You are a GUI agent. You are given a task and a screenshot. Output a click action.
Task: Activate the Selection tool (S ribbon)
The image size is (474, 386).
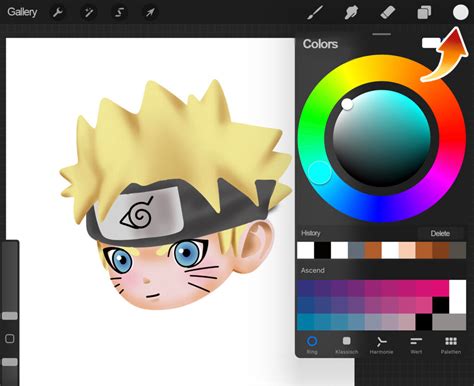(119, 13)
